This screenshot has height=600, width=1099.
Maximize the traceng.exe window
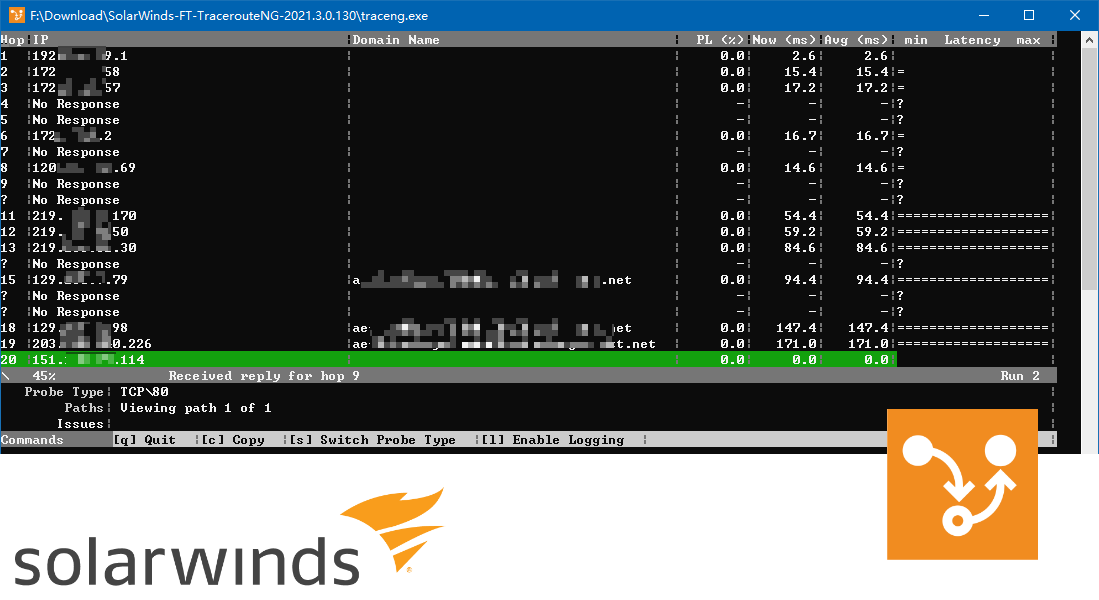coord(1028,15)
